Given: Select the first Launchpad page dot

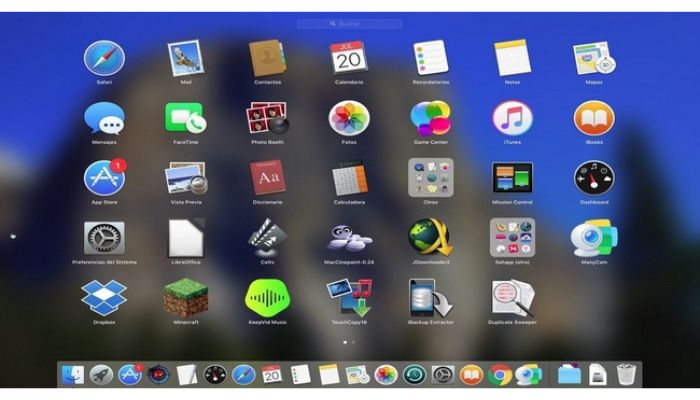Looking at the screenshot, I should coord(345,342).
